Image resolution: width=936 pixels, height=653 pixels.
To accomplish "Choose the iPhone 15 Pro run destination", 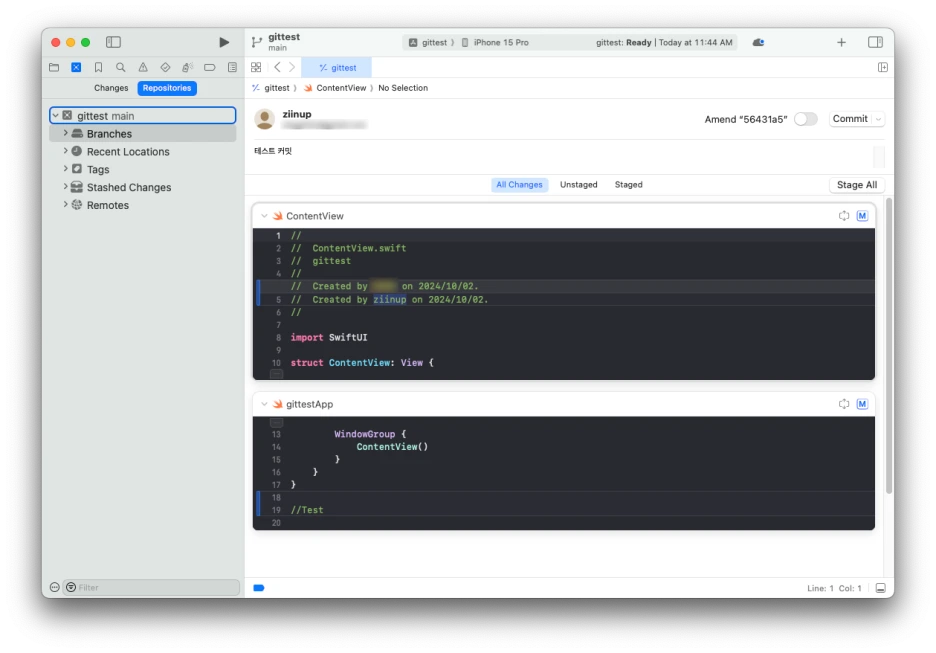I will pos(495,42).
